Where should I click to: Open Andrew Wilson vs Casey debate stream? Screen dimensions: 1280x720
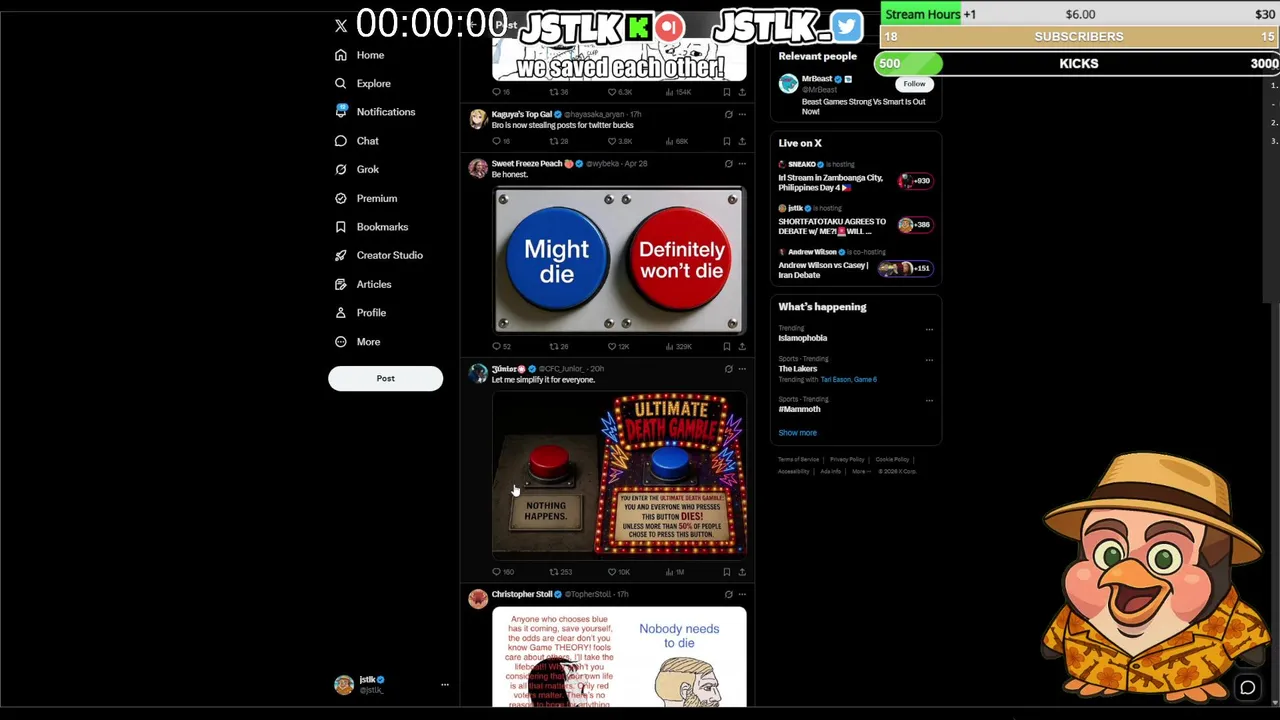pos(855,265)
